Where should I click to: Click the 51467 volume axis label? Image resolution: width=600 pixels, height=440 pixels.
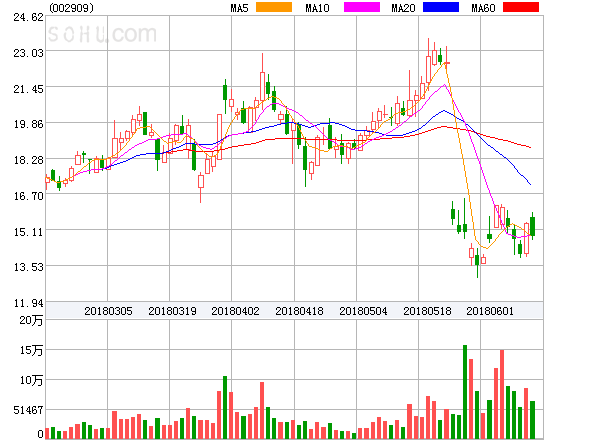[x=28, y=410]
